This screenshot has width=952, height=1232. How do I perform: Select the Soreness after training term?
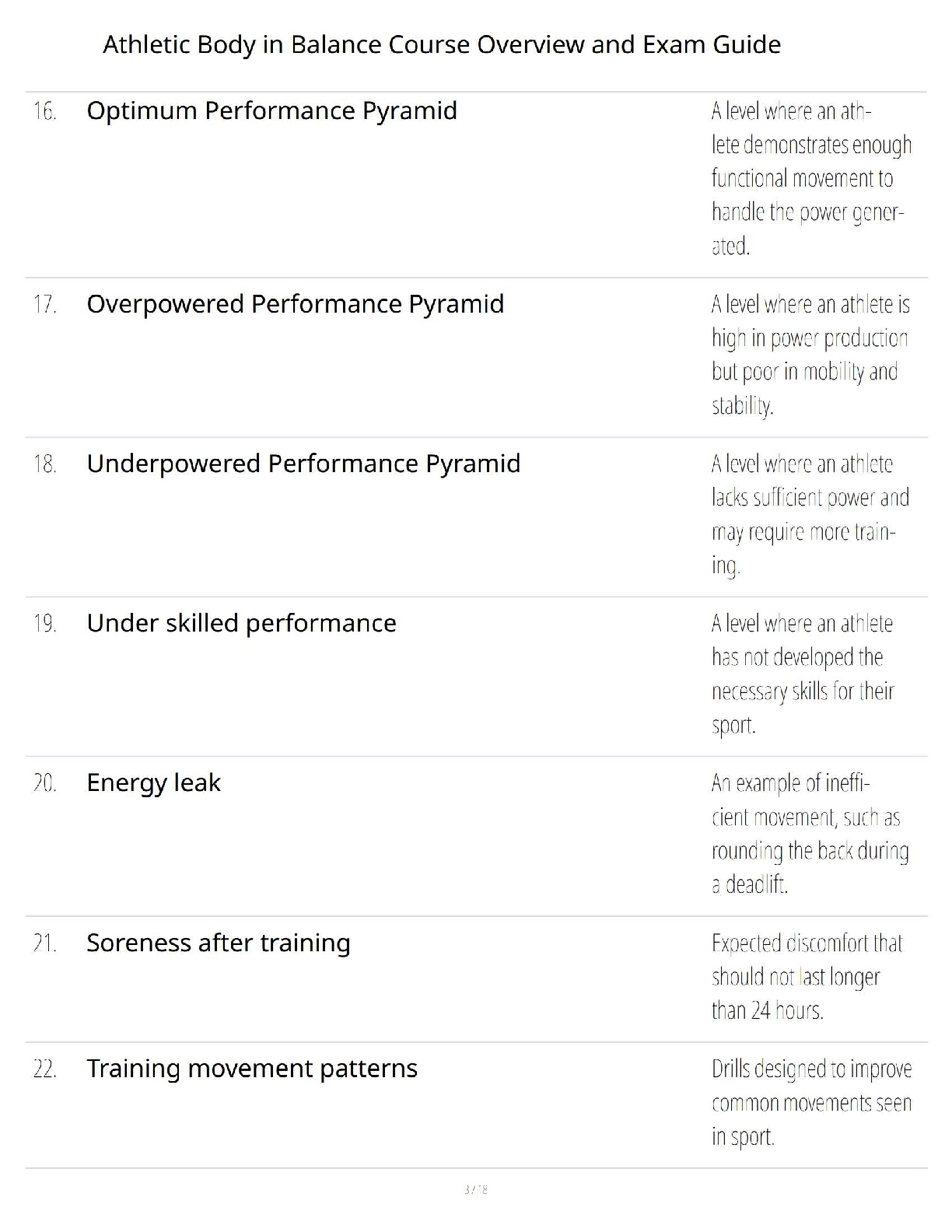pos(218,943)
